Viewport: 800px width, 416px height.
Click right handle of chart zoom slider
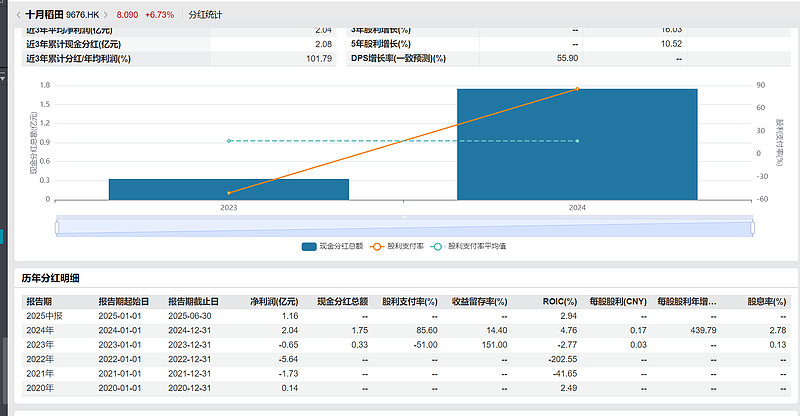(x=751, y=229)
